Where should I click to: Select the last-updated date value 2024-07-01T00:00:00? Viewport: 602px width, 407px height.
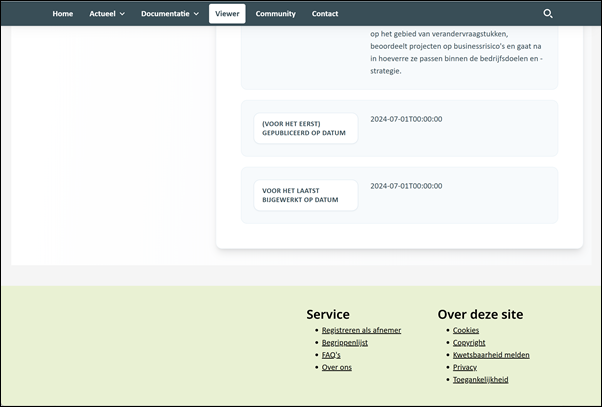406,186
